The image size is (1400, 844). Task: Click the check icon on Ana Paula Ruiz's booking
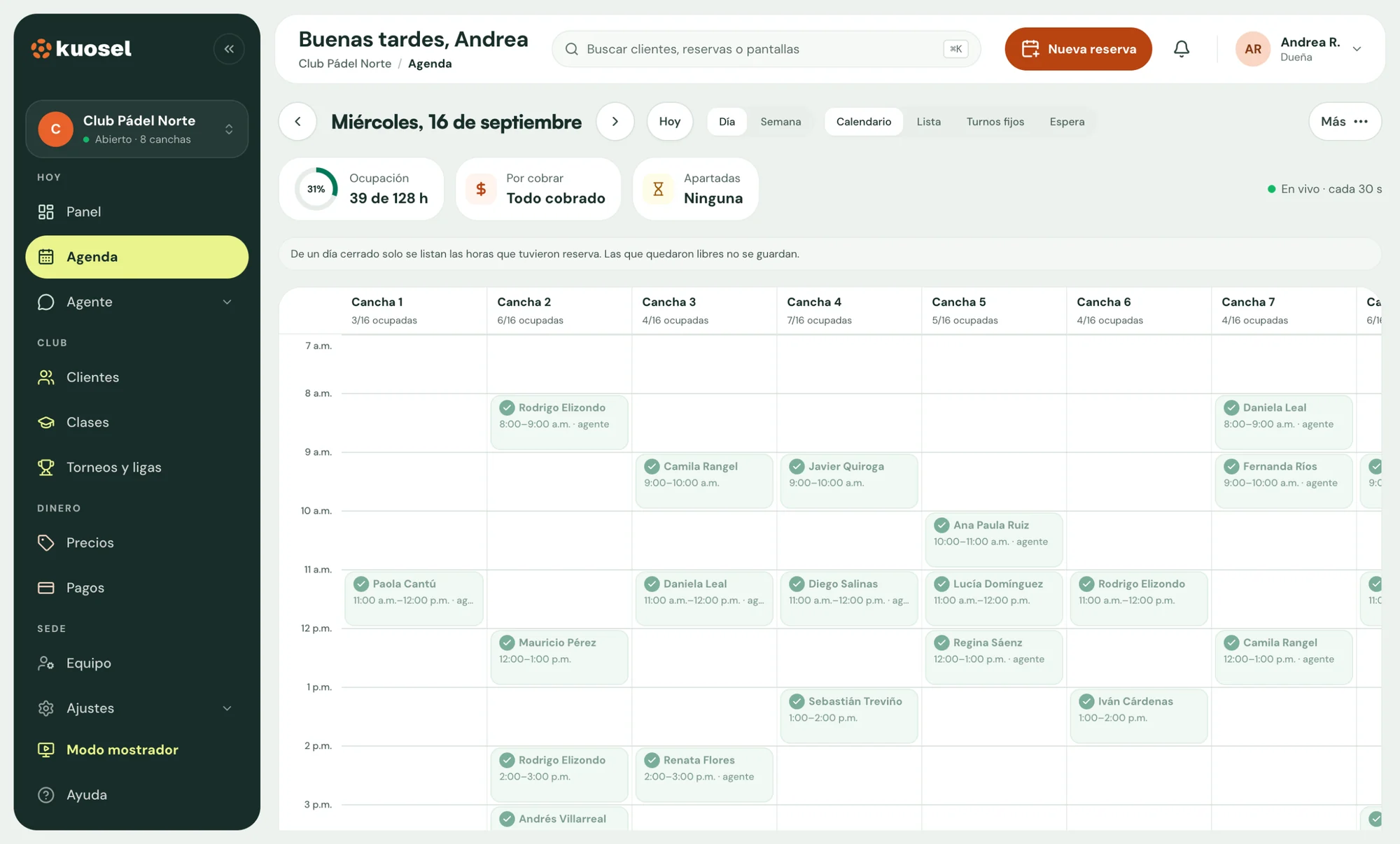tap(942, 525)
